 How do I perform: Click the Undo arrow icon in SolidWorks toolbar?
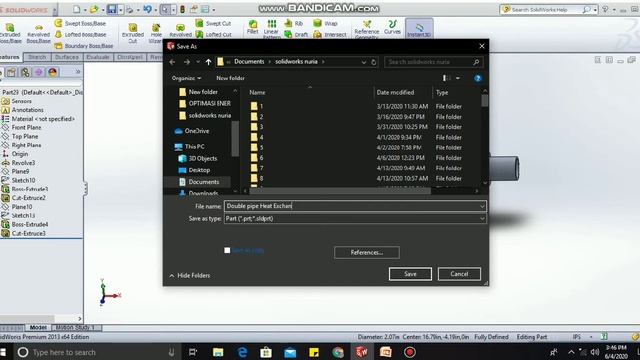coord(147,9)
